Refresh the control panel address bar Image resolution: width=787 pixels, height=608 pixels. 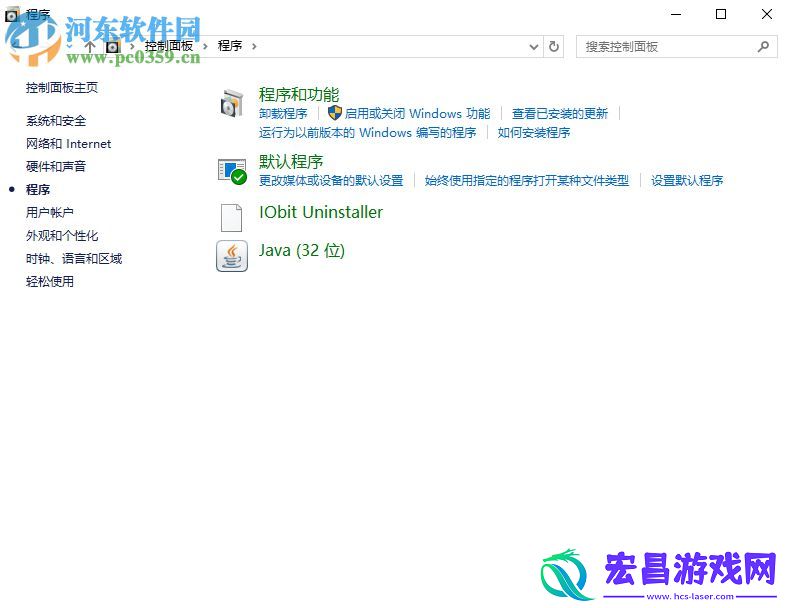tap(554, 47)
